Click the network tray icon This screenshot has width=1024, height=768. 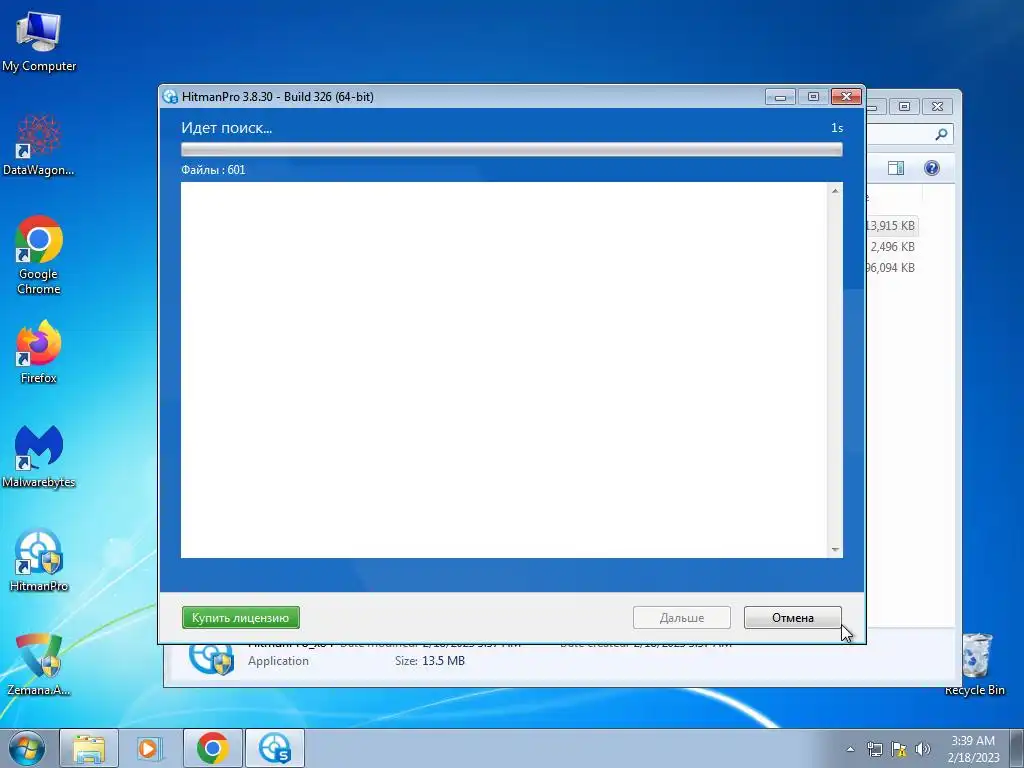874,749
